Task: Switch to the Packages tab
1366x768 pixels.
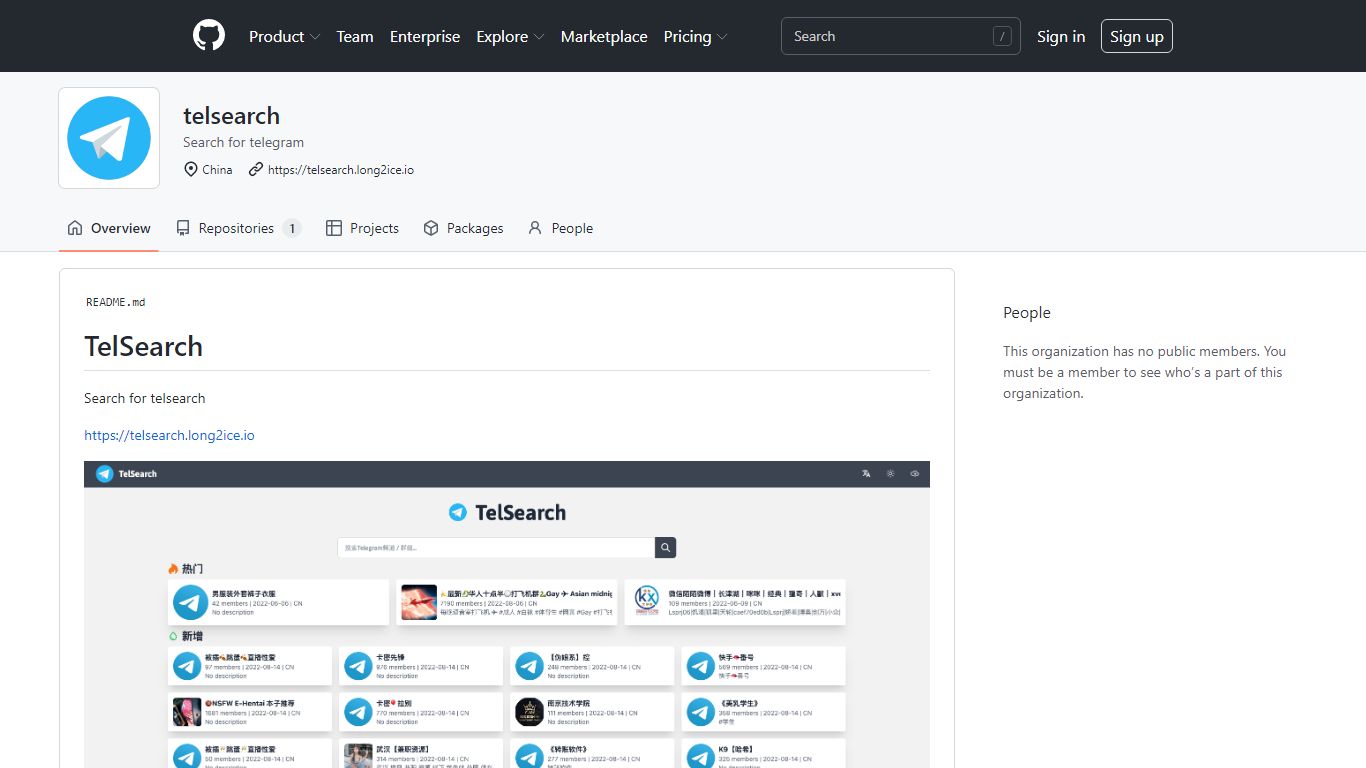Action: point(463,228)
